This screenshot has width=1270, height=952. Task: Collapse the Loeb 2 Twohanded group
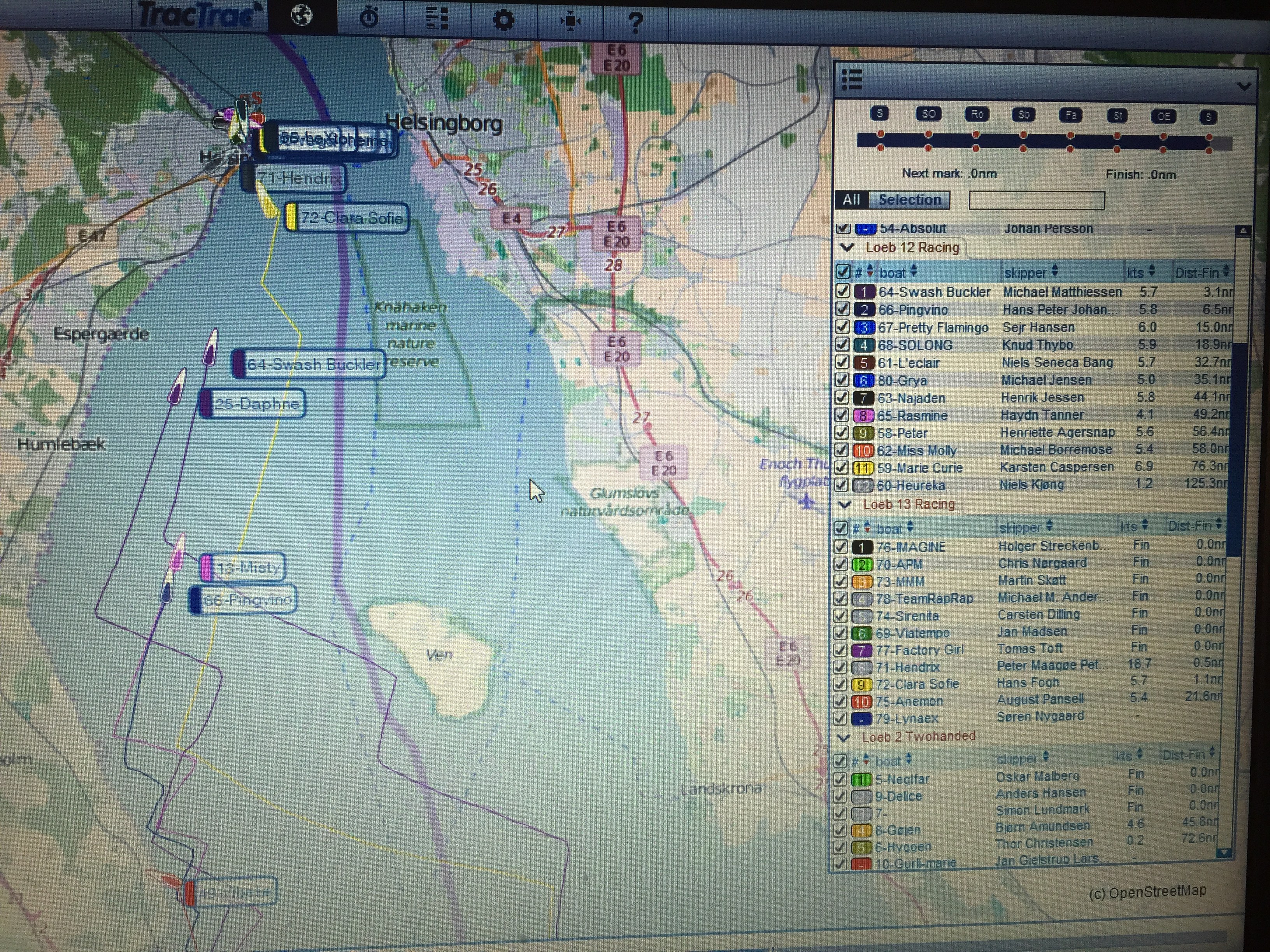(844, 737)
